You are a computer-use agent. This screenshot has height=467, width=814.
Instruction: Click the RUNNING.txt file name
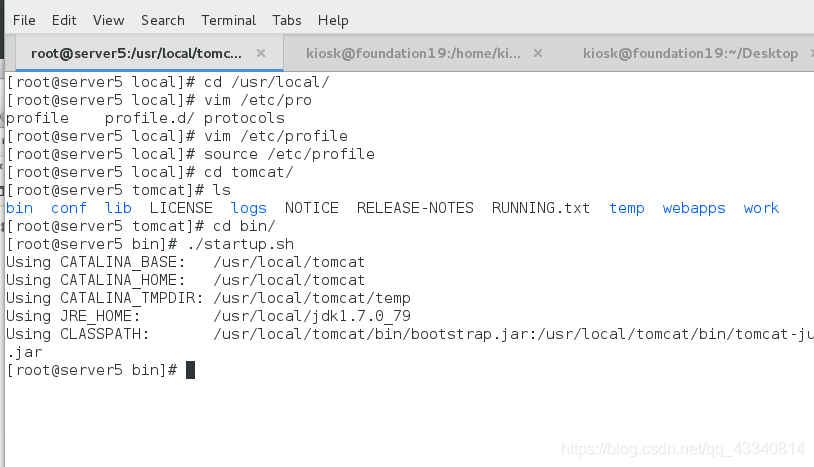tap(541, 208)
